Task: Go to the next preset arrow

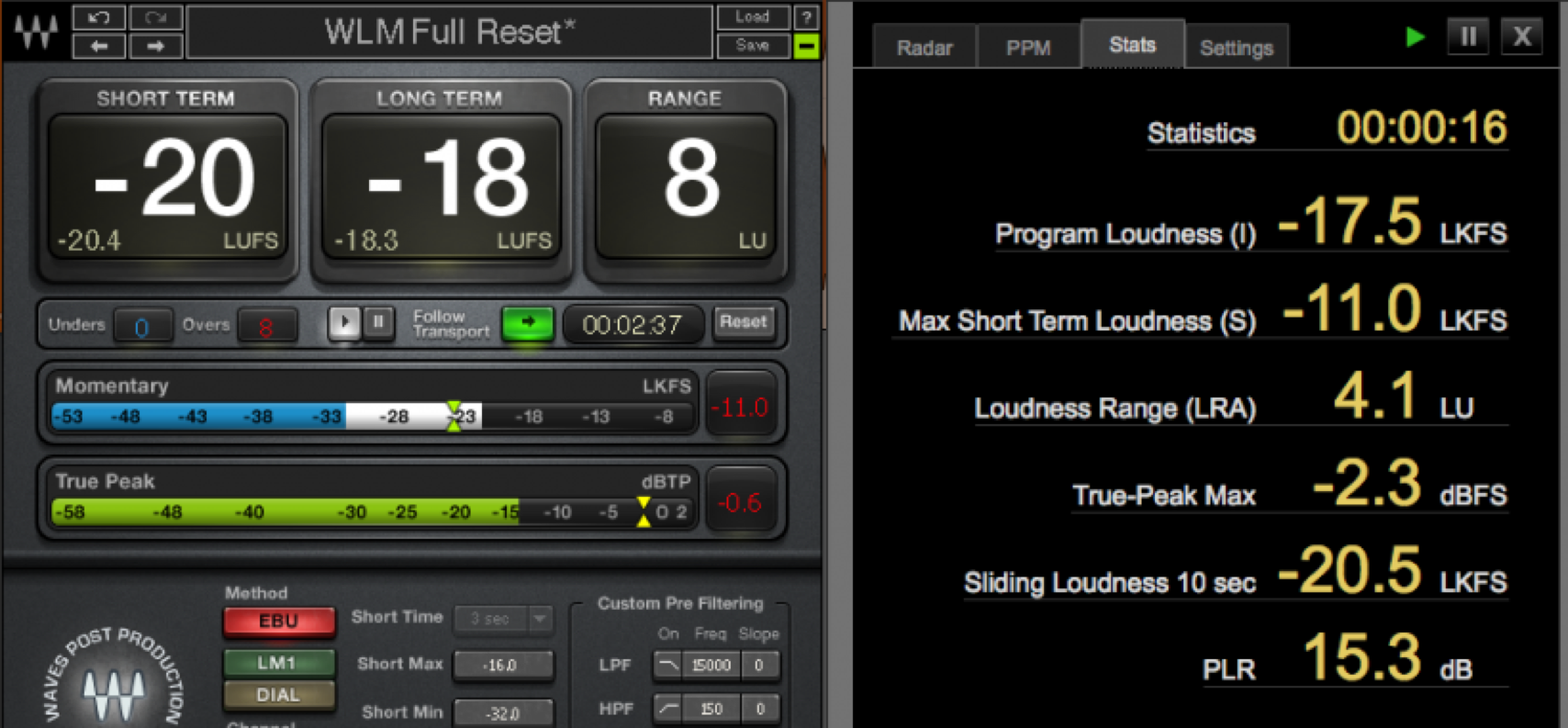Action: point(156,45)
